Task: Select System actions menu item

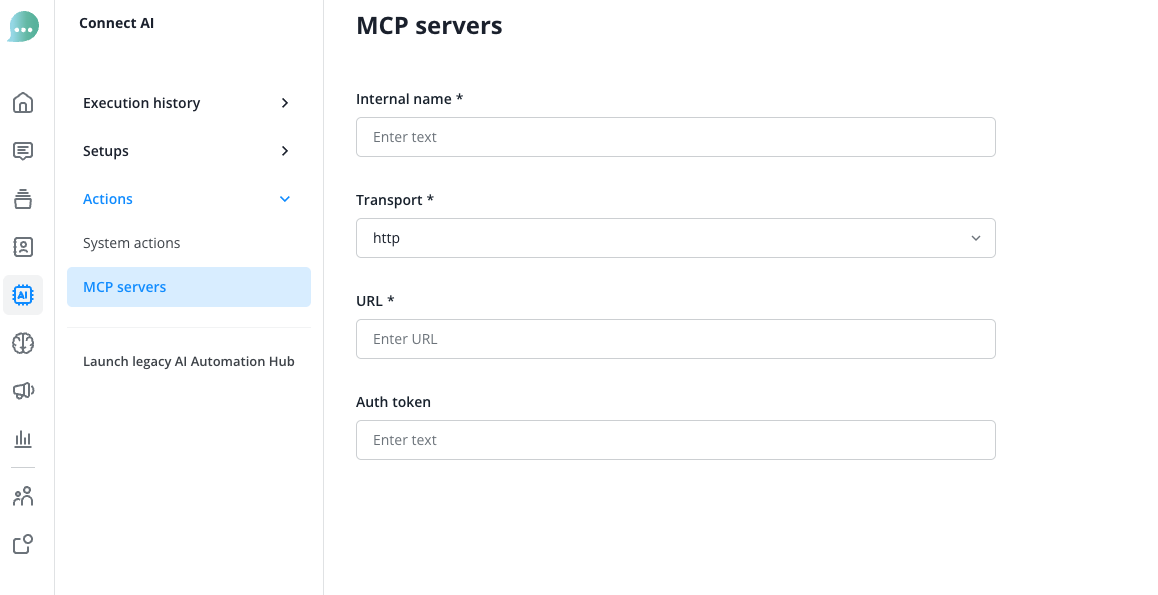Action: click(x=132, y=243)
